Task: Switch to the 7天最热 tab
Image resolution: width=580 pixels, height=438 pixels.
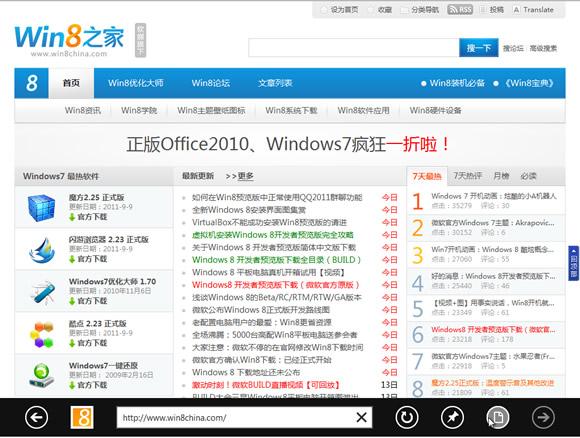Action: coord(427,176)
